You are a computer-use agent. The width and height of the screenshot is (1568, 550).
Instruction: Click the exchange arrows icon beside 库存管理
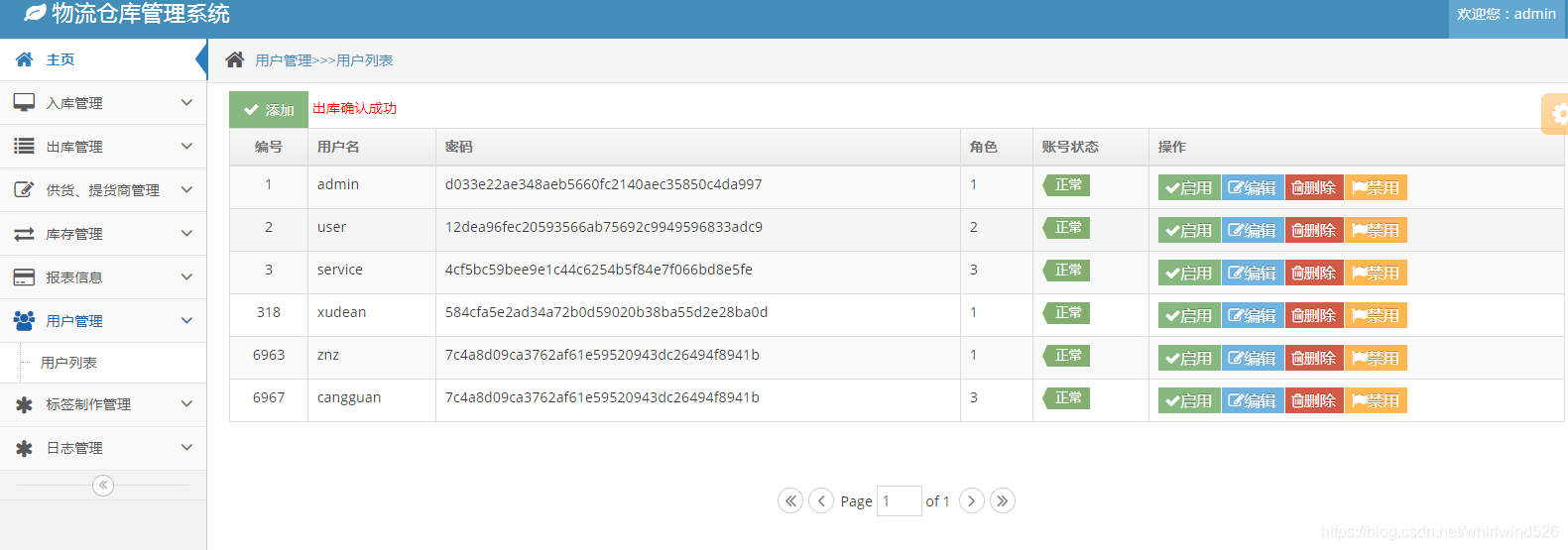[x=24, y=234]
